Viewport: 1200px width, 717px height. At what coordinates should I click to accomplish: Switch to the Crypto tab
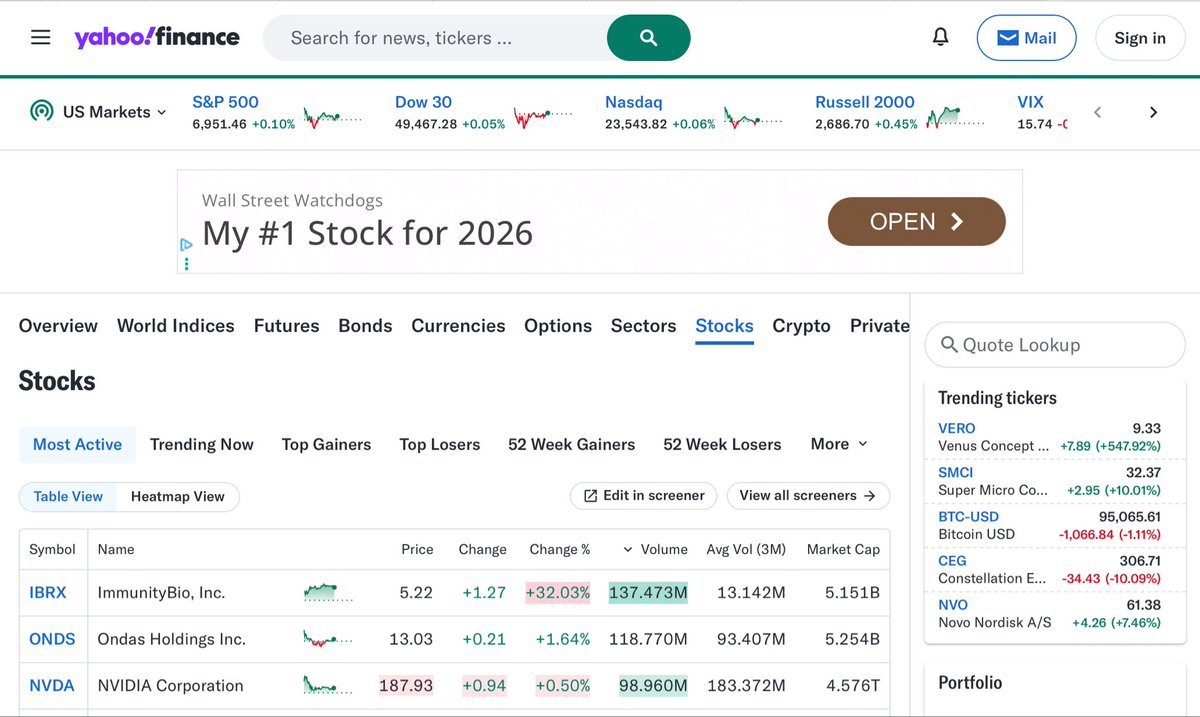point(802,326)
